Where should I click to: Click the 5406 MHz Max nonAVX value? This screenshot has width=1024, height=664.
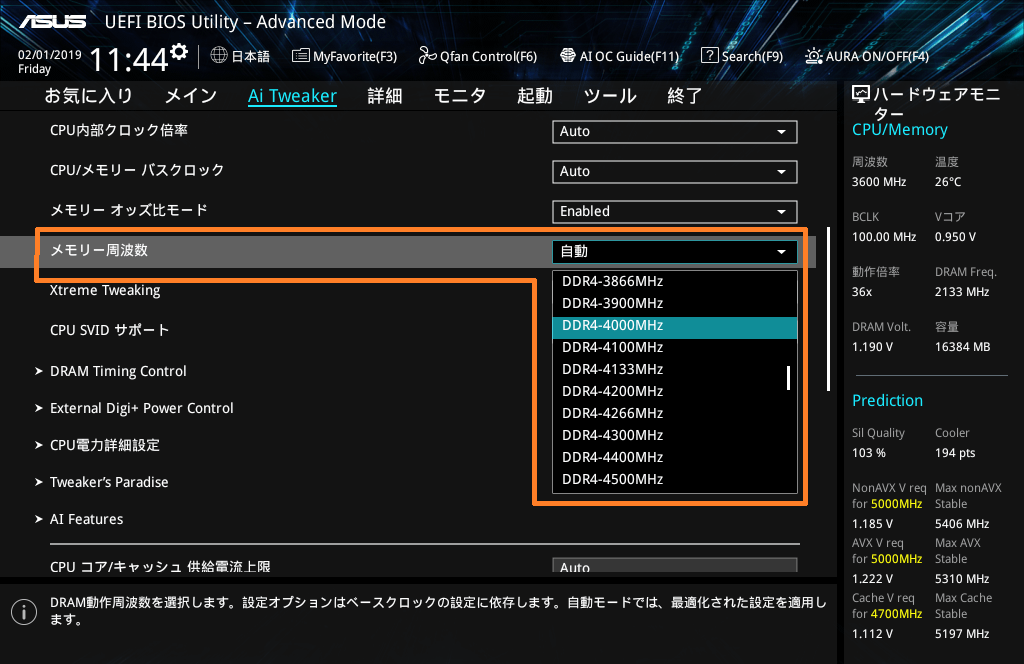[962, 524]
